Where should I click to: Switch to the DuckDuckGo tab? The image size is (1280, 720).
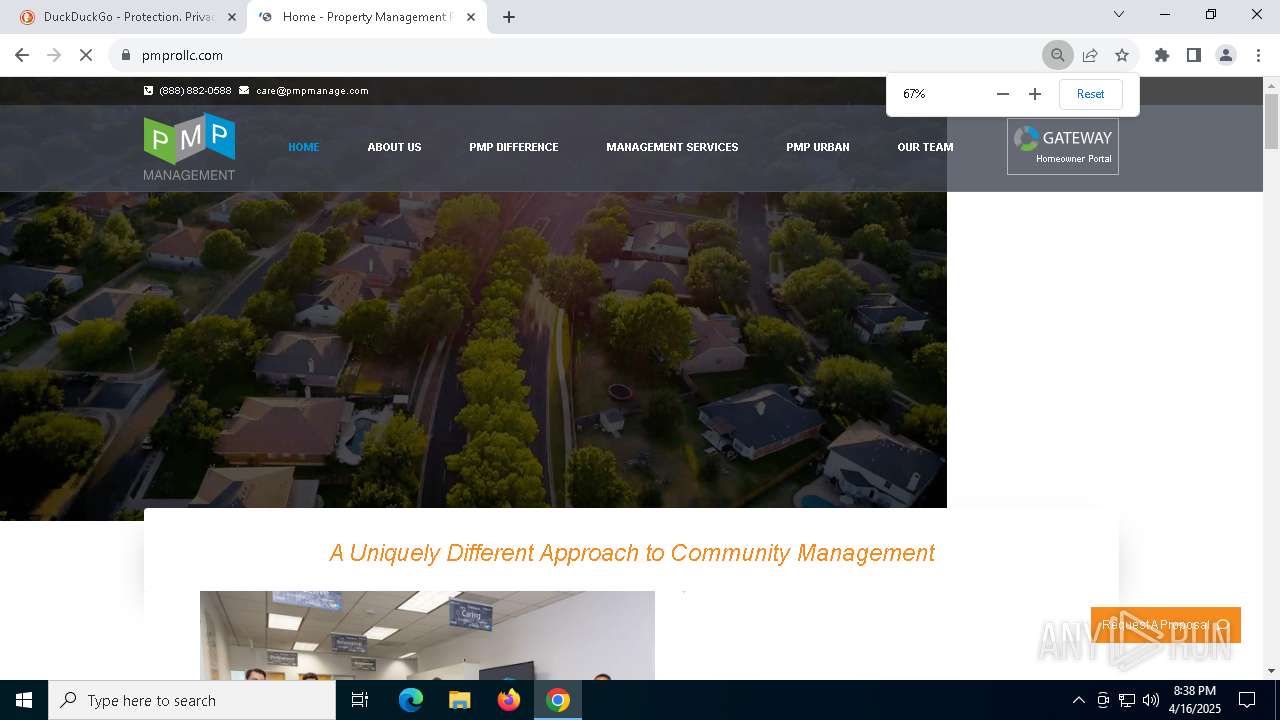(128, 17)
